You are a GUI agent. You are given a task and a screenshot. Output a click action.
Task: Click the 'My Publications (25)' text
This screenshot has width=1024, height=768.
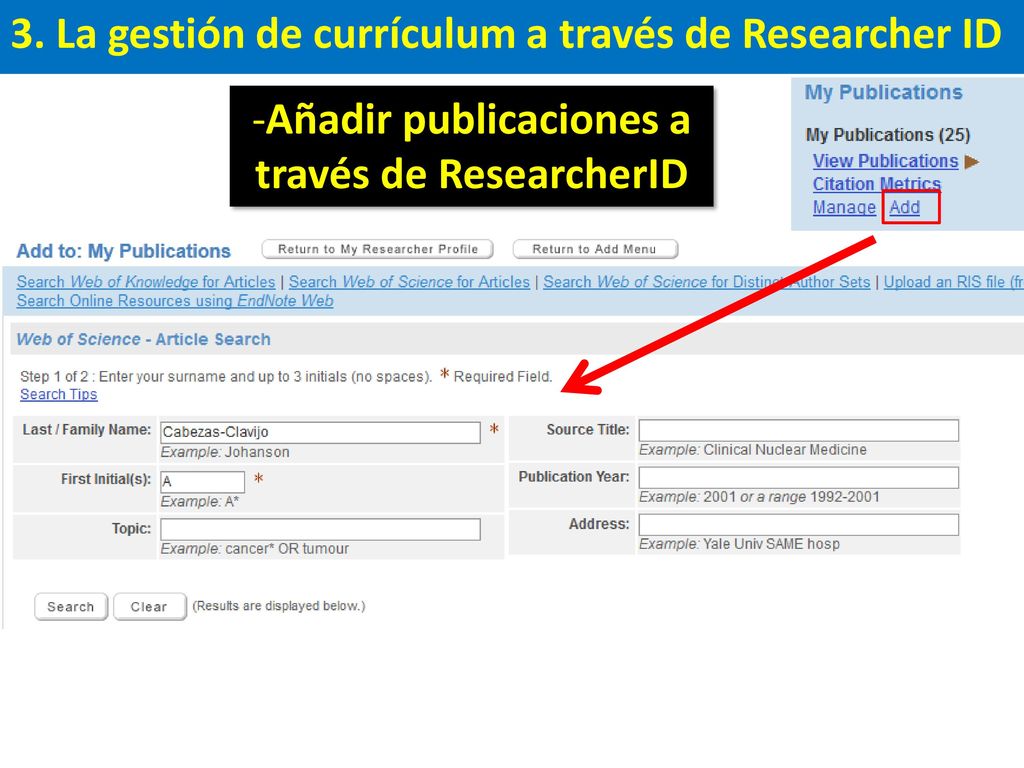(x=888, y=135)
